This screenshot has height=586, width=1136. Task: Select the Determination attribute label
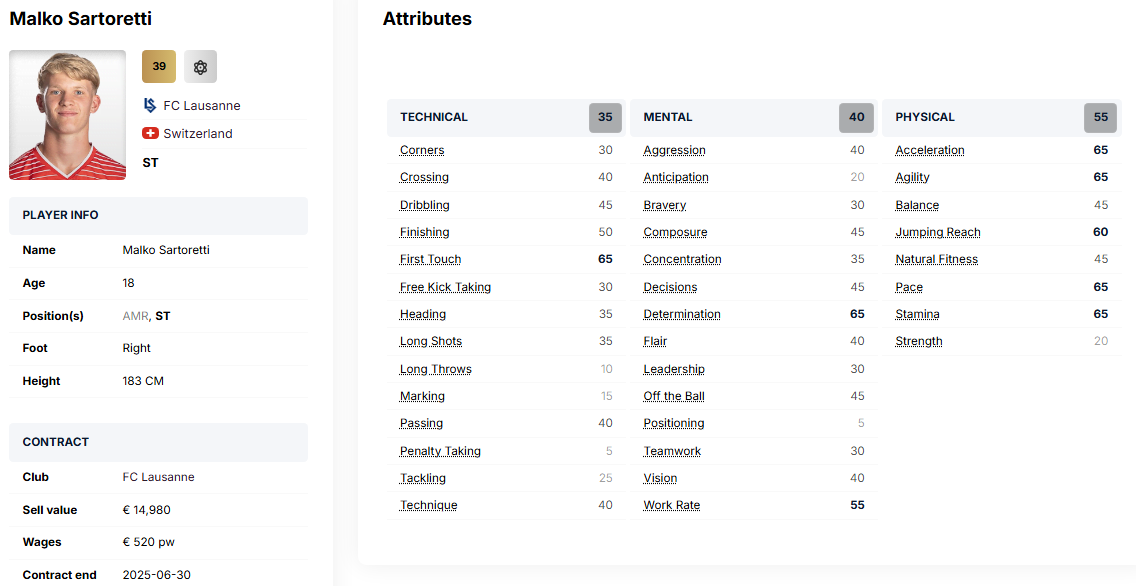tap(681, 314)
